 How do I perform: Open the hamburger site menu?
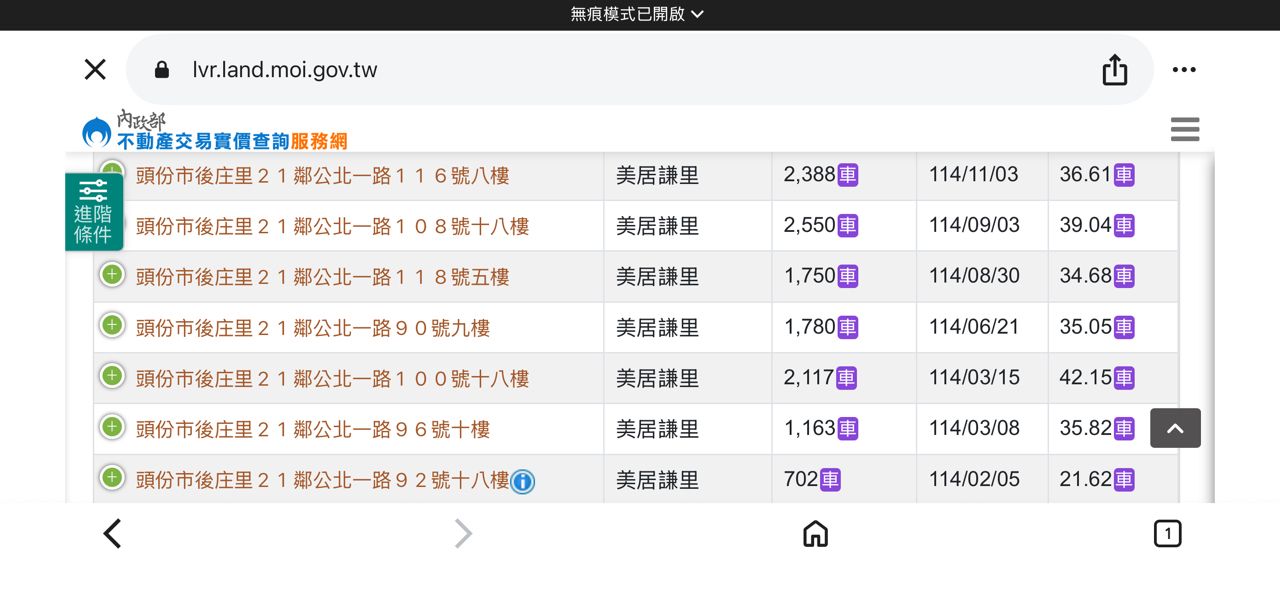pos(1184,129)
